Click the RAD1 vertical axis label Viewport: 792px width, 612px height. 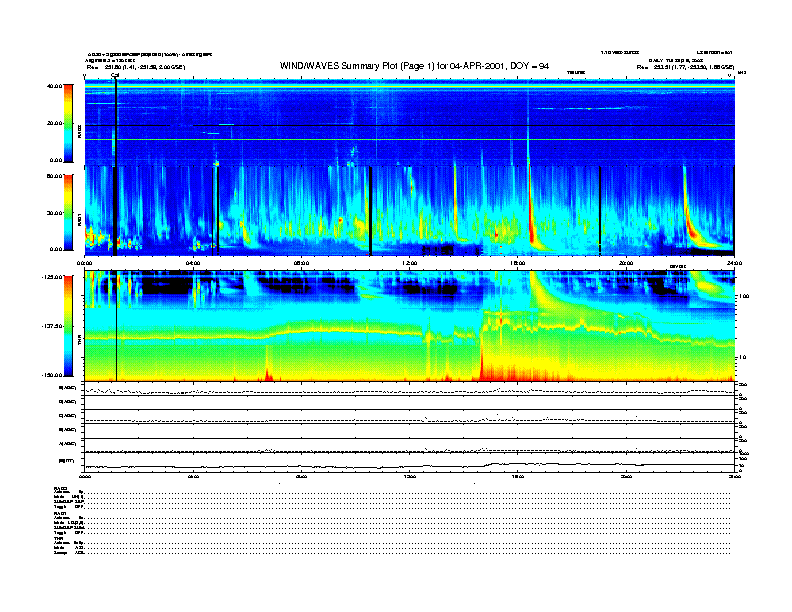[79, 220]
